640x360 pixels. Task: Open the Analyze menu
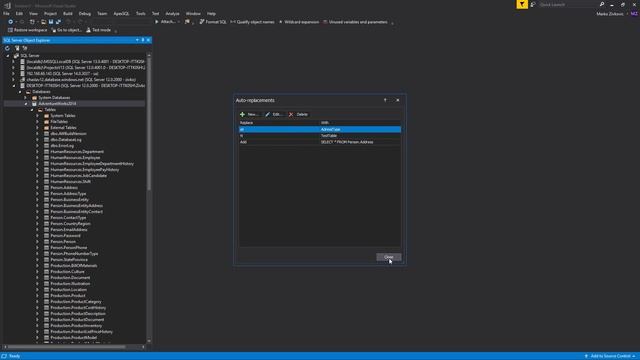172,13
